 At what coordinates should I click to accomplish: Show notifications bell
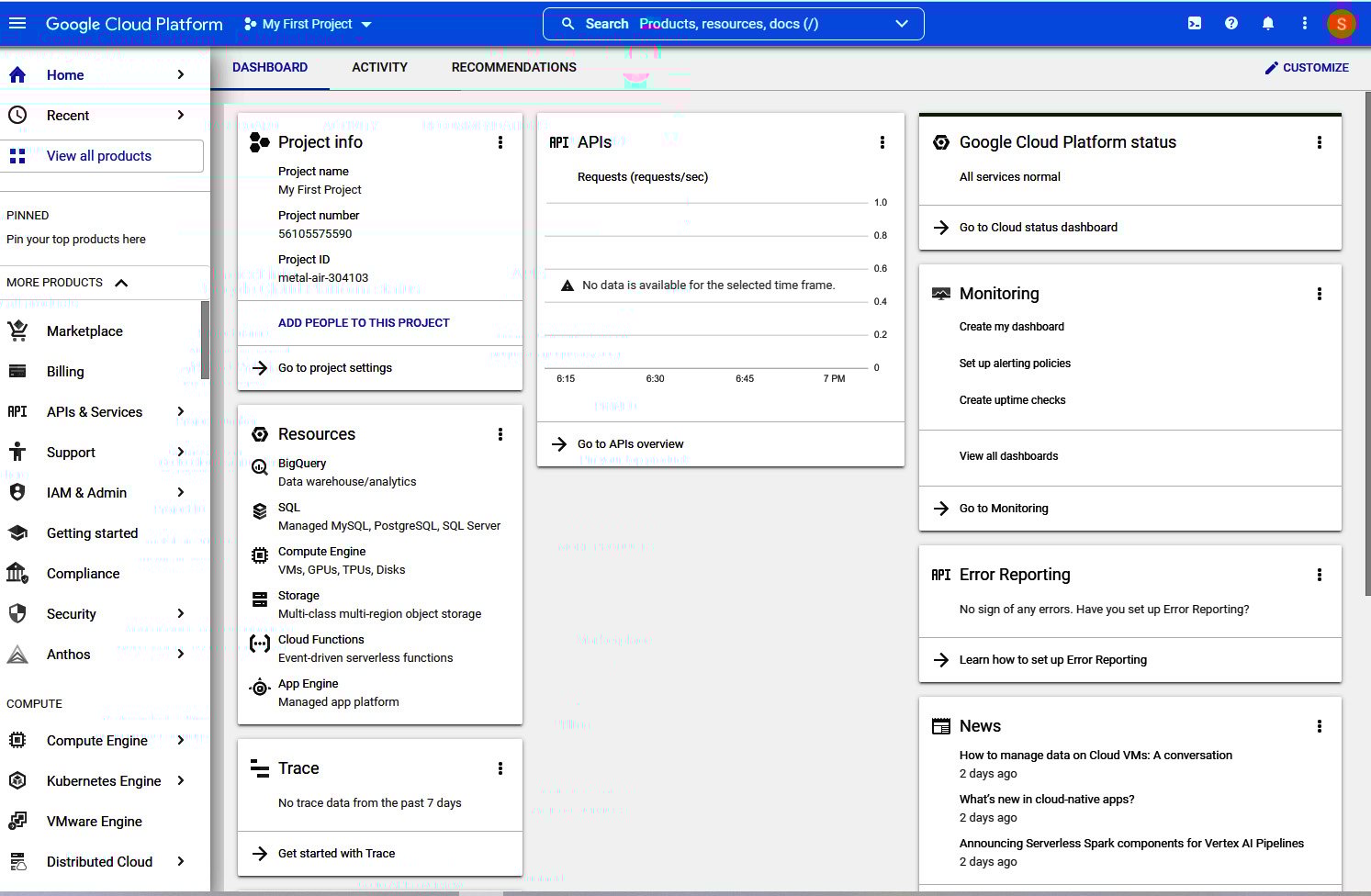1268,24
